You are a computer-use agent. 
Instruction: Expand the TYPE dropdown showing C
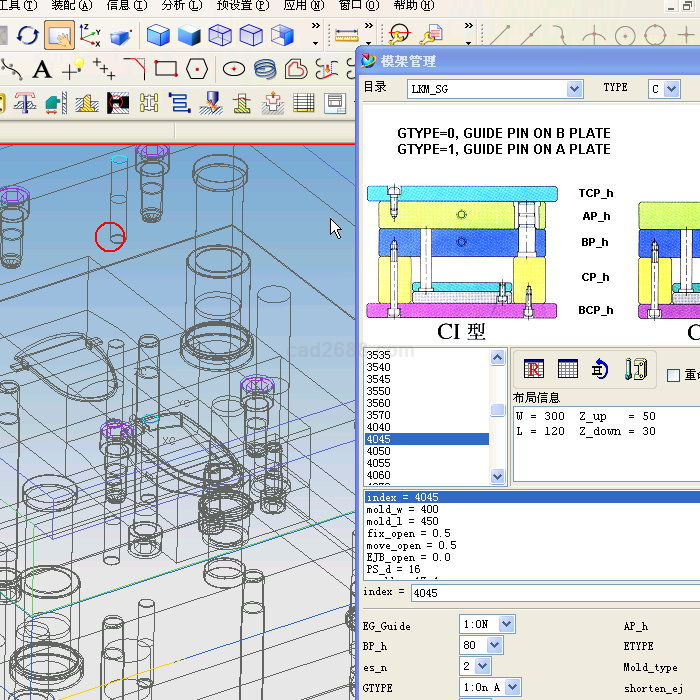pyautogui.click(x=671, y=89)
